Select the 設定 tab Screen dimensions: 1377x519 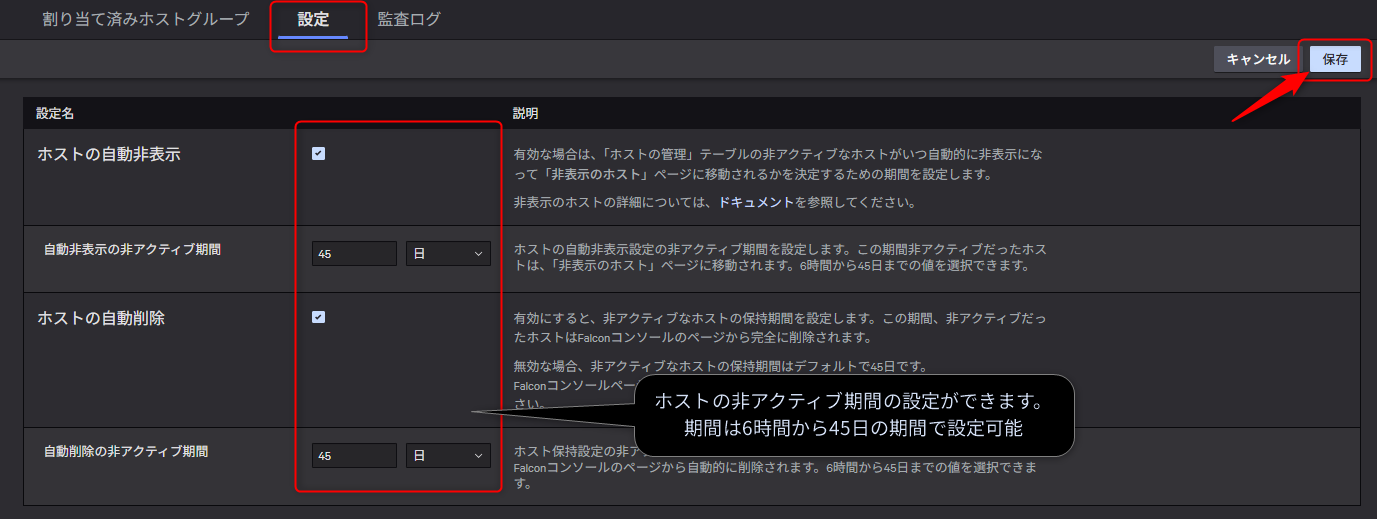[313, 20]
